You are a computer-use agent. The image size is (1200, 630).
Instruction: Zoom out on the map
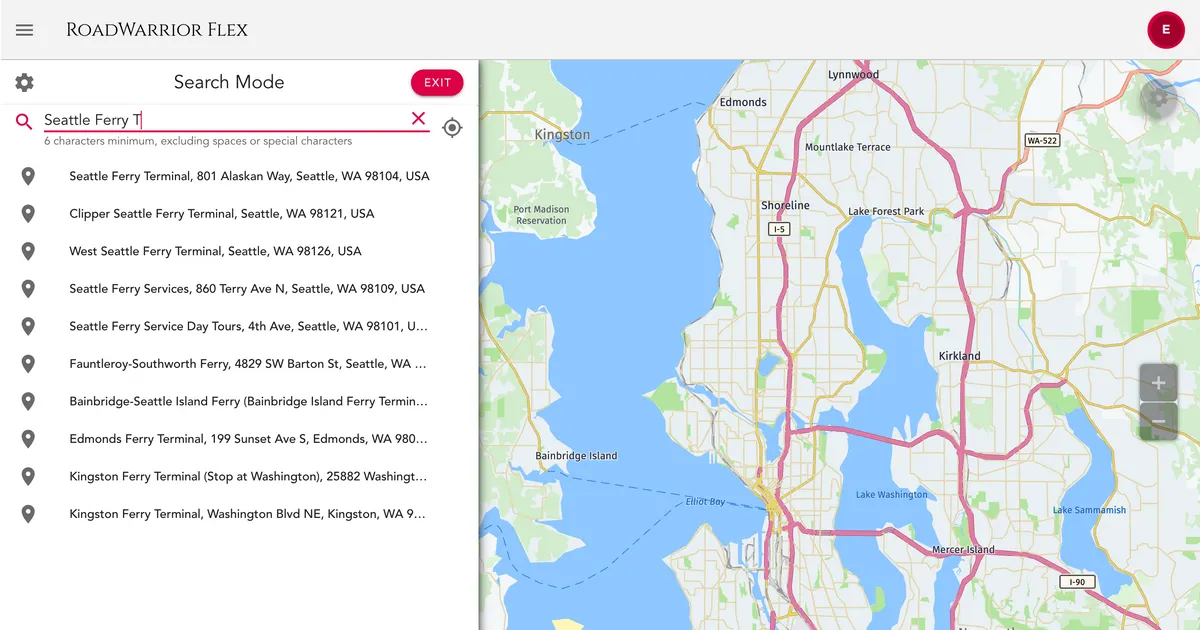pyautogui.click(x=1158, y=422)
